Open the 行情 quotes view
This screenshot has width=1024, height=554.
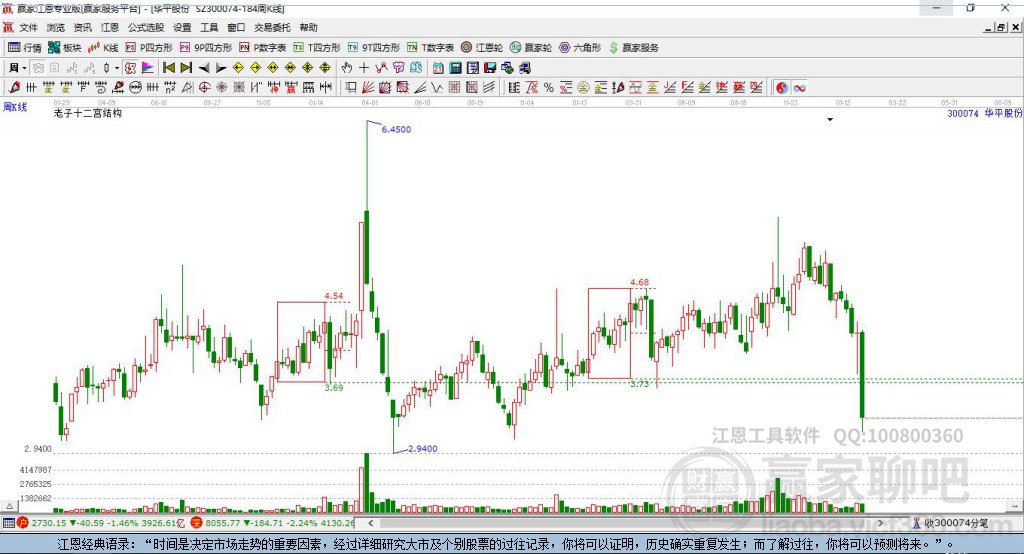24,48
